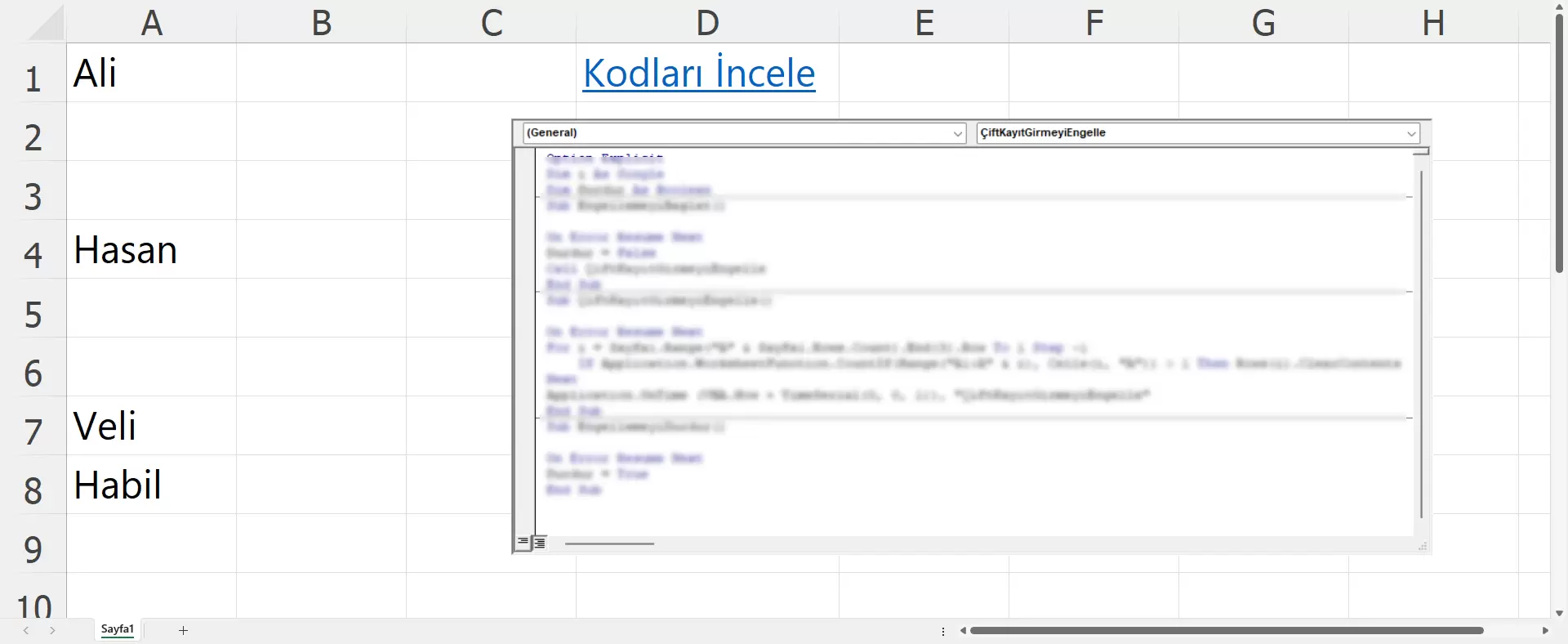This screenshot has width=1568, height=644.
Task: Click the Full Module View icon
Action: click(540, 542)
